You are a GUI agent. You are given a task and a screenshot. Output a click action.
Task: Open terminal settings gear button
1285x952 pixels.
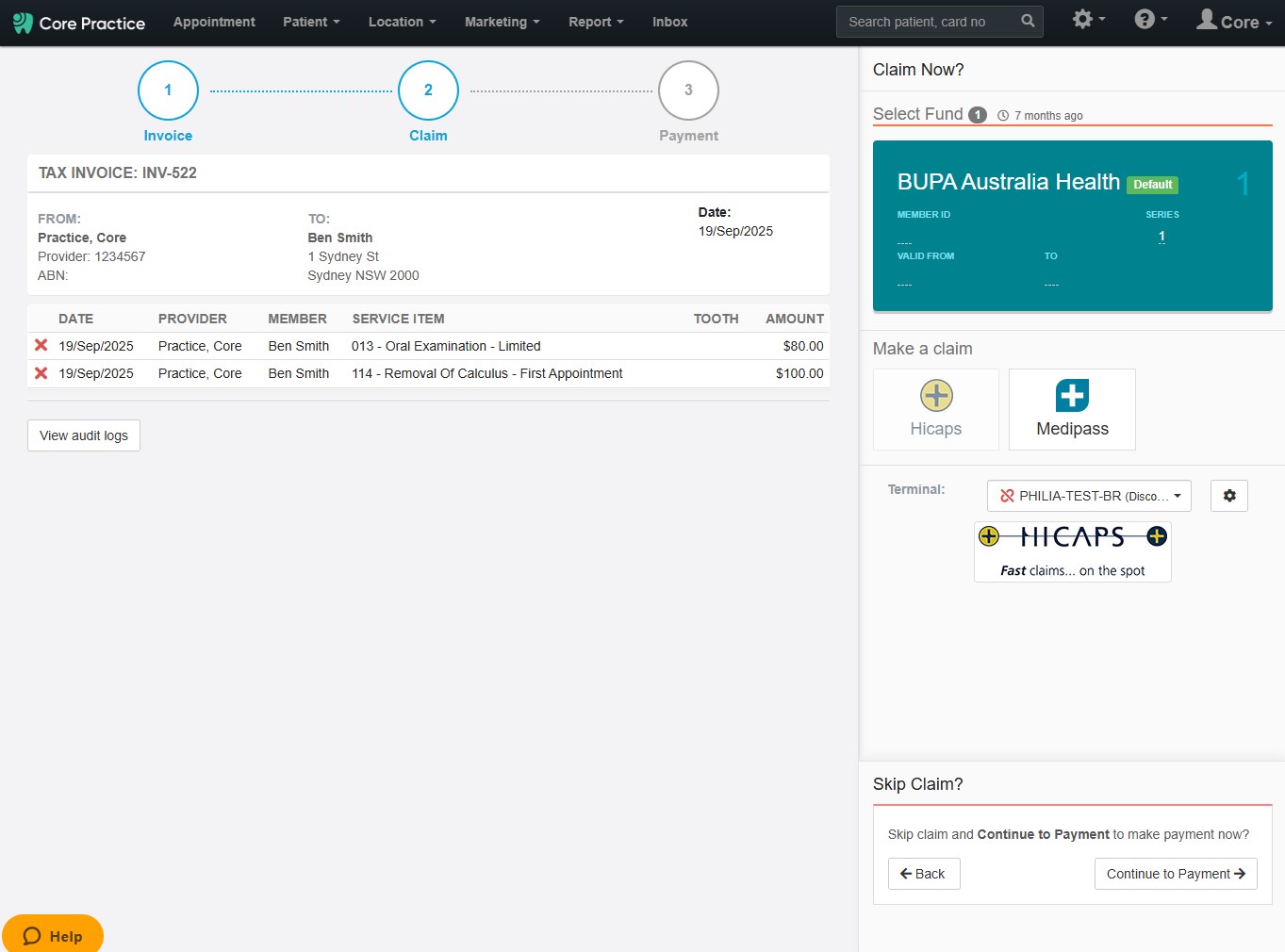pos(1229,496)
